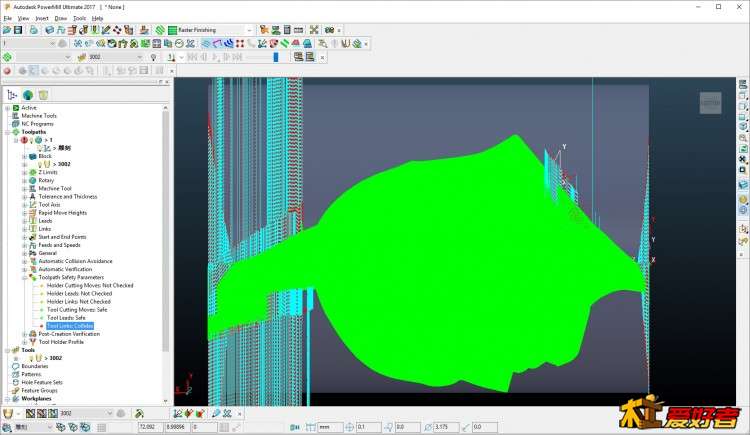Select Workplanes in the explorer tree
Image resolution: width=750 pixels, height=435 pixels.
[36, 399]
